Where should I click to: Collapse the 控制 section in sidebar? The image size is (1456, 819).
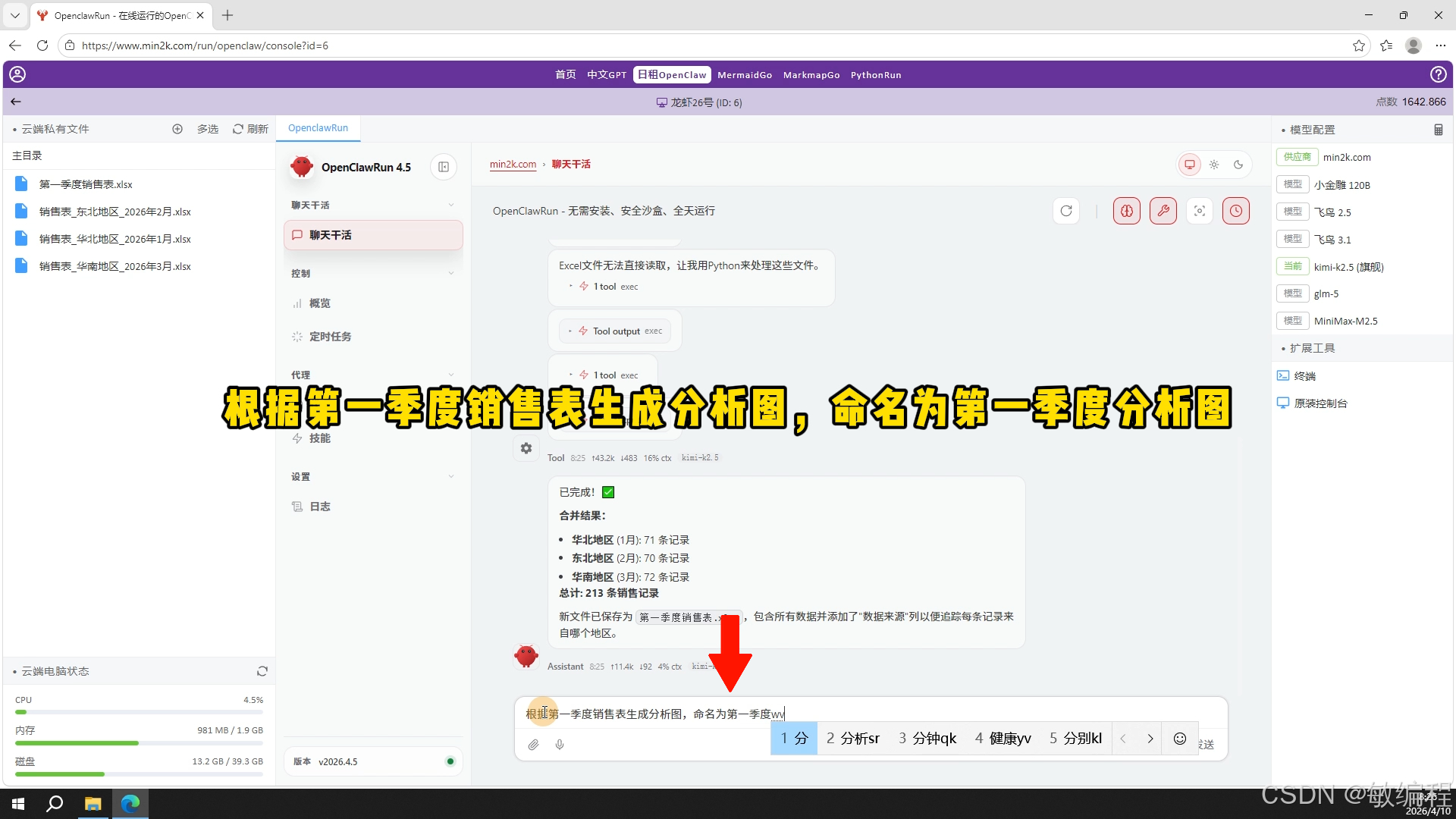(x=452, y=273)
